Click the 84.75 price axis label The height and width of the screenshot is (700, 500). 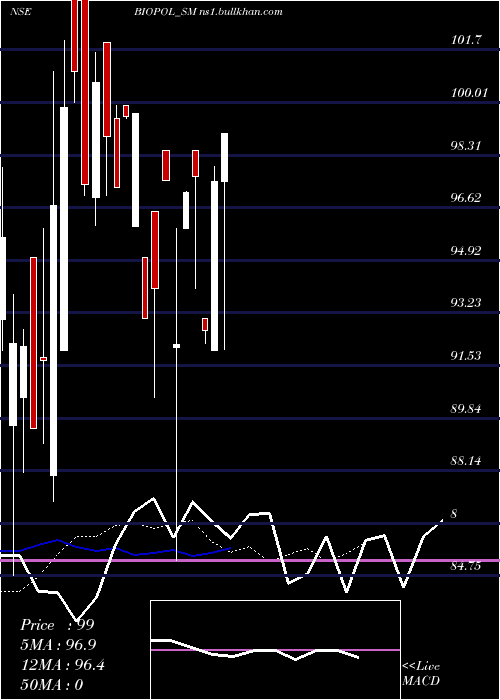pyautogui.click(x=466, y=566)
